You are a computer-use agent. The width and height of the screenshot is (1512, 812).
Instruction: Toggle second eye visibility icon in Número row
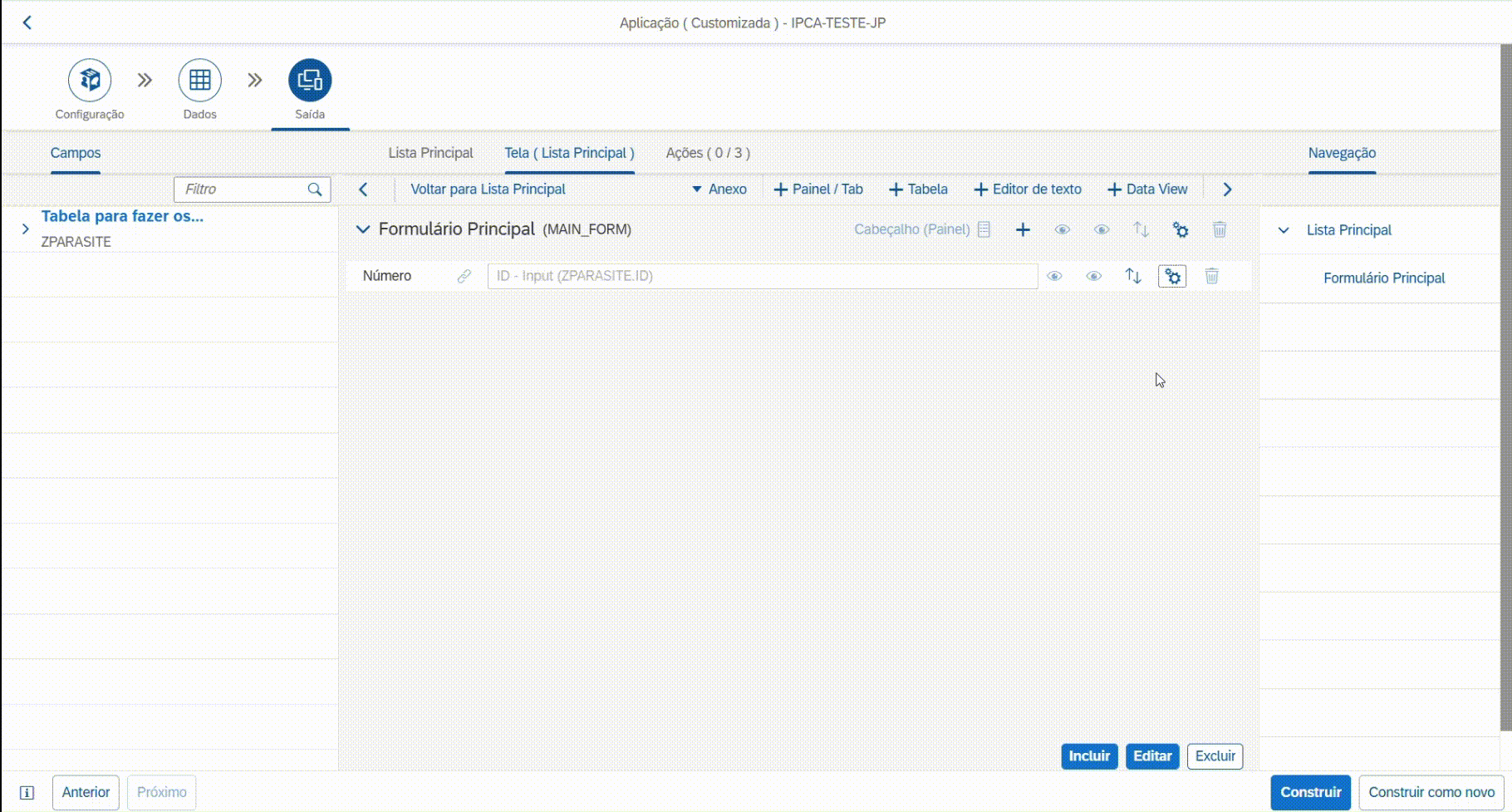pos(1094,276)
